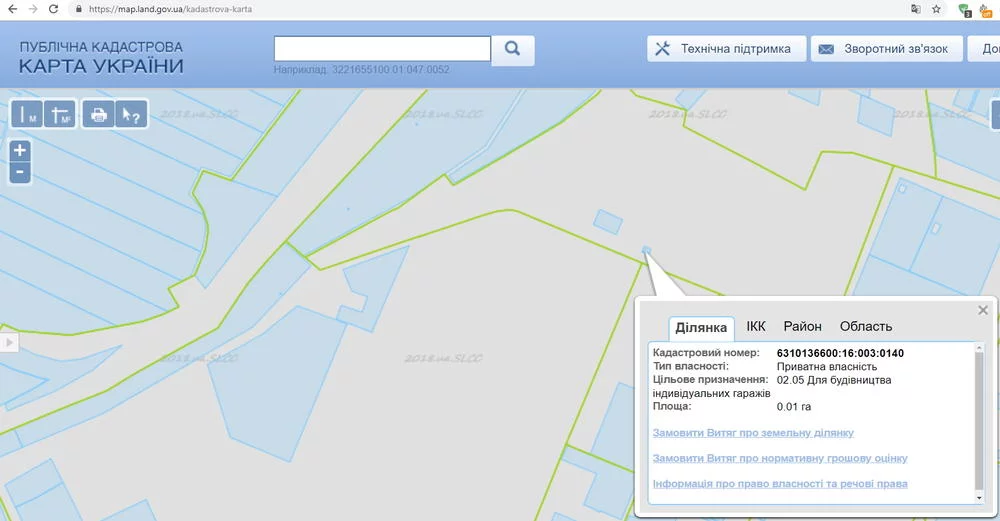1000x521 pixels.
Task: Click the site lock security icon
Action: pyautogui.click(x=78, y=9)
